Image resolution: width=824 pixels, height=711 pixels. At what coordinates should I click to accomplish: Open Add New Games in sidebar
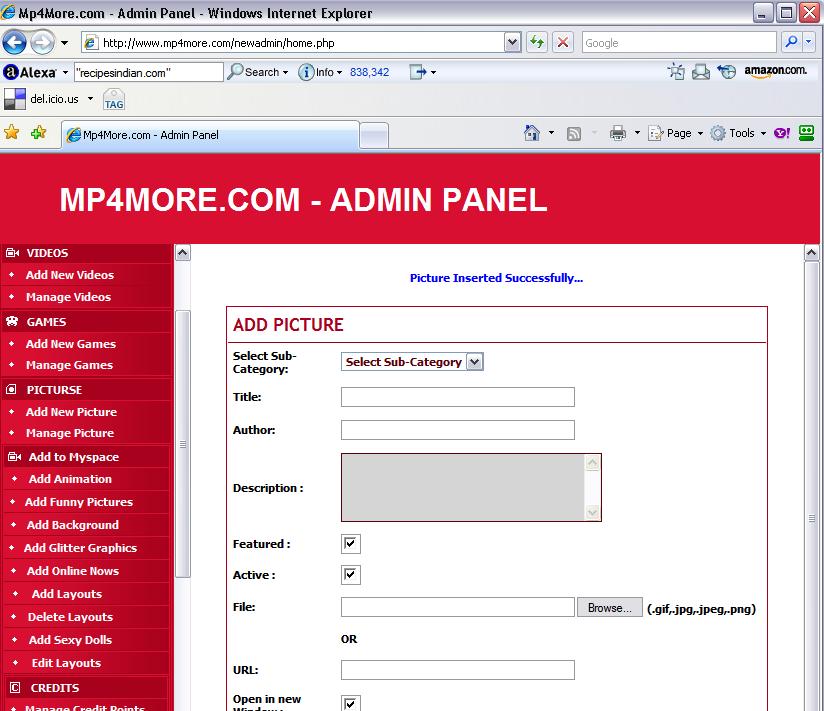[x=71, y=344]
